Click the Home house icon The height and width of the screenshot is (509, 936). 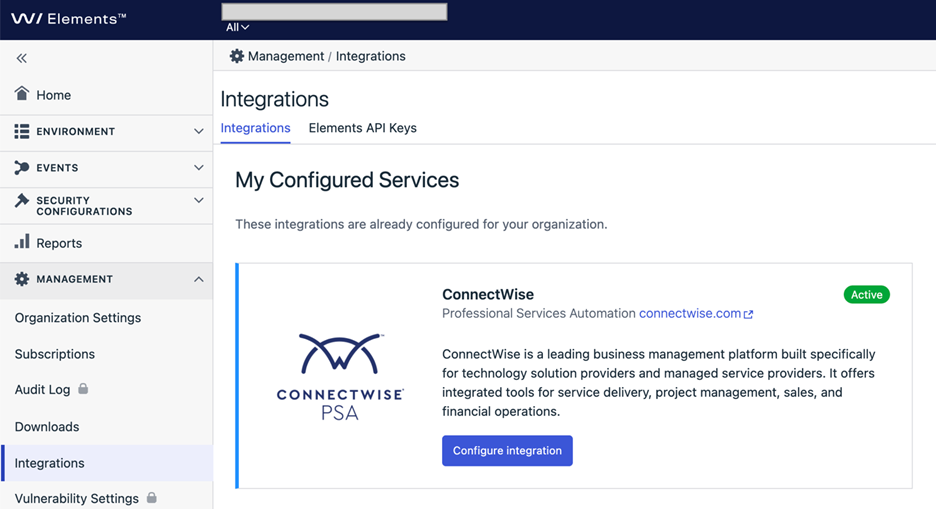(22, 93)
